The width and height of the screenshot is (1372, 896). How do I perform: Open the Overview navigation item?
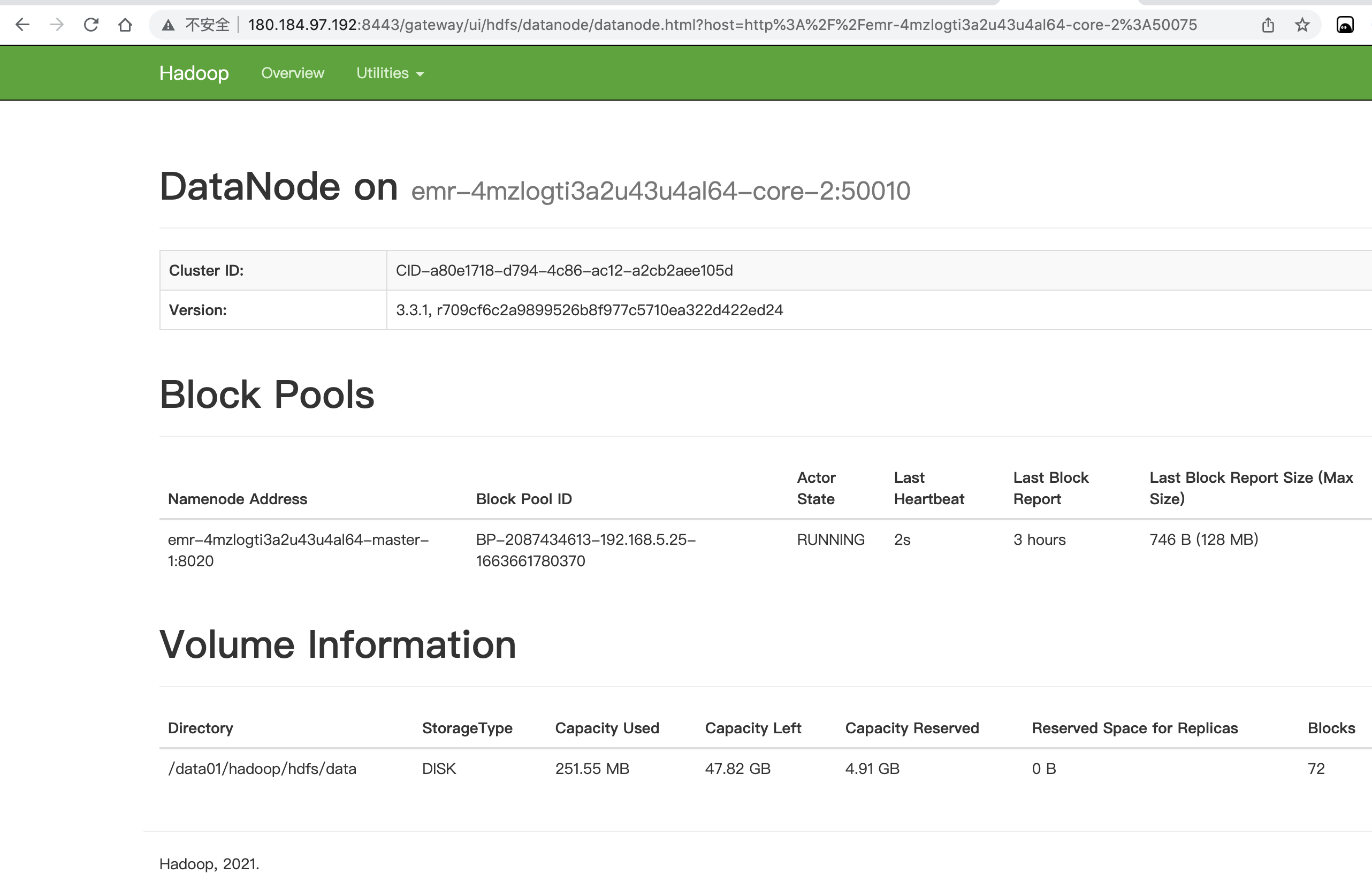292,73
